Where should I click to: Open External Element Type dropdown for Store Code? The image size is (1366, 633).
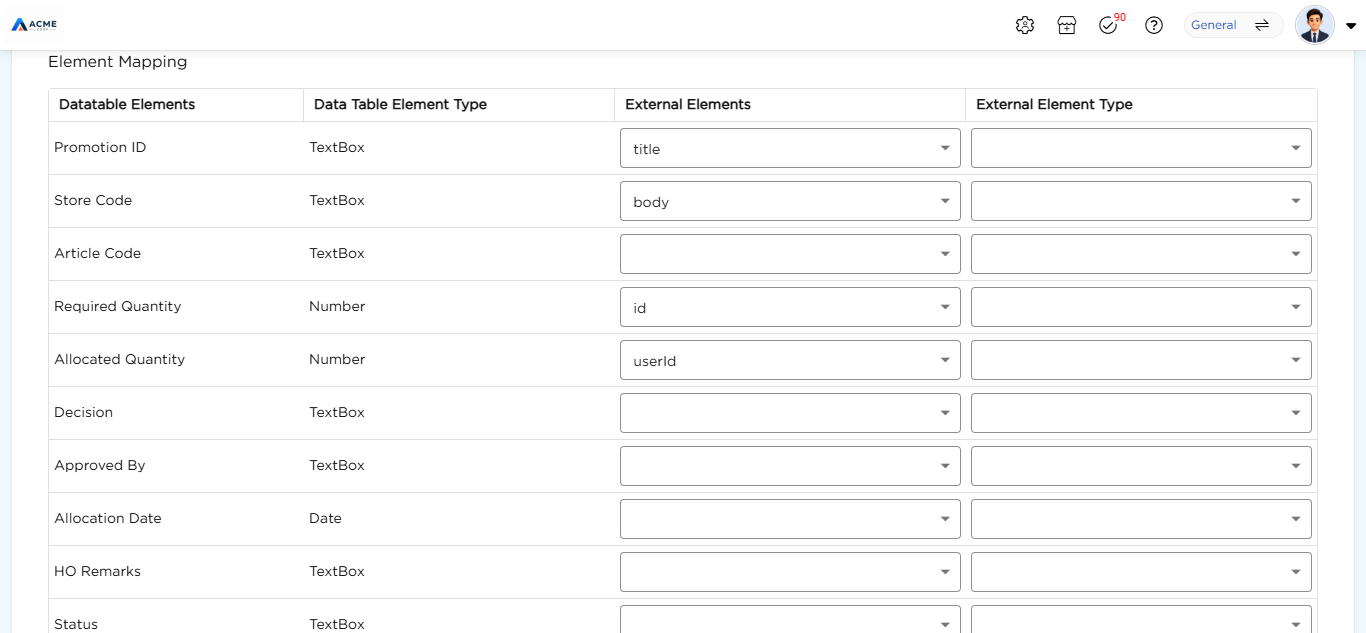[1141, 201]
